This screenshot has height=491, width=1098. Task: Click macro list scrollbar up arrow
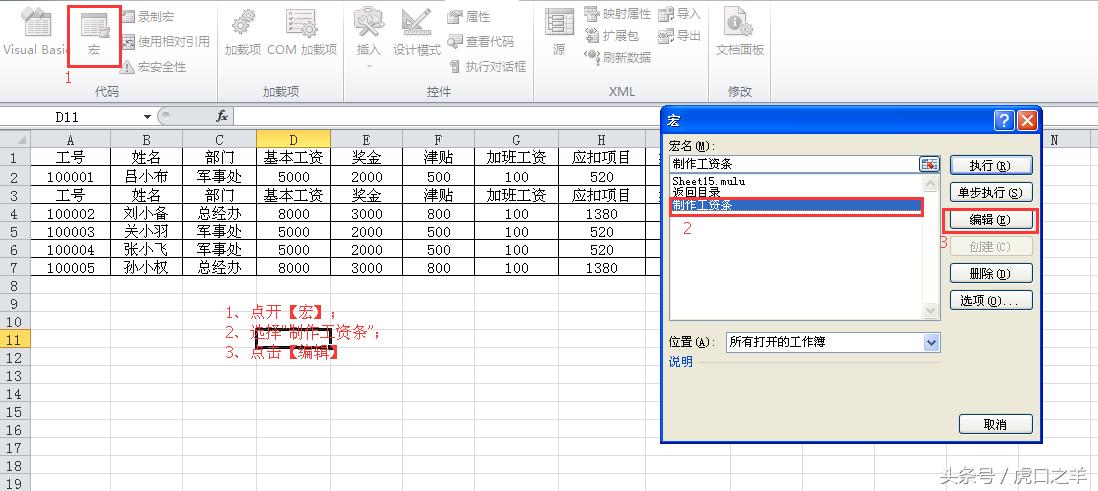931,184
